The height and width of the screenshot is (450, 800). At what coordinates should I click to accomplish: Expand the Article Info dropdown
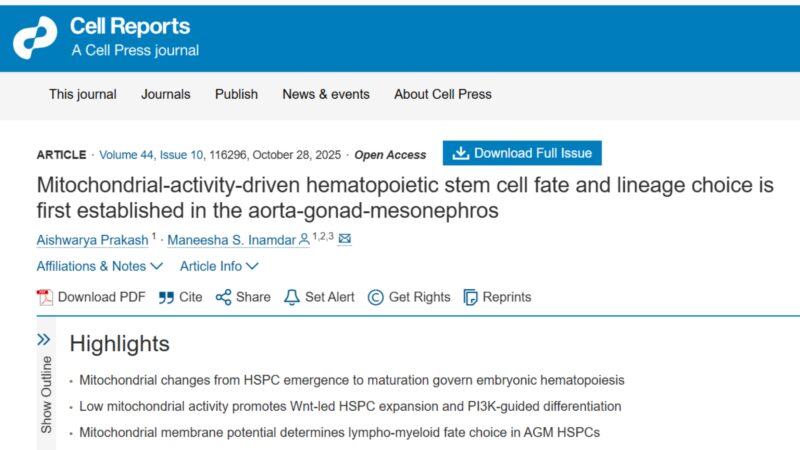click(219, 266)
